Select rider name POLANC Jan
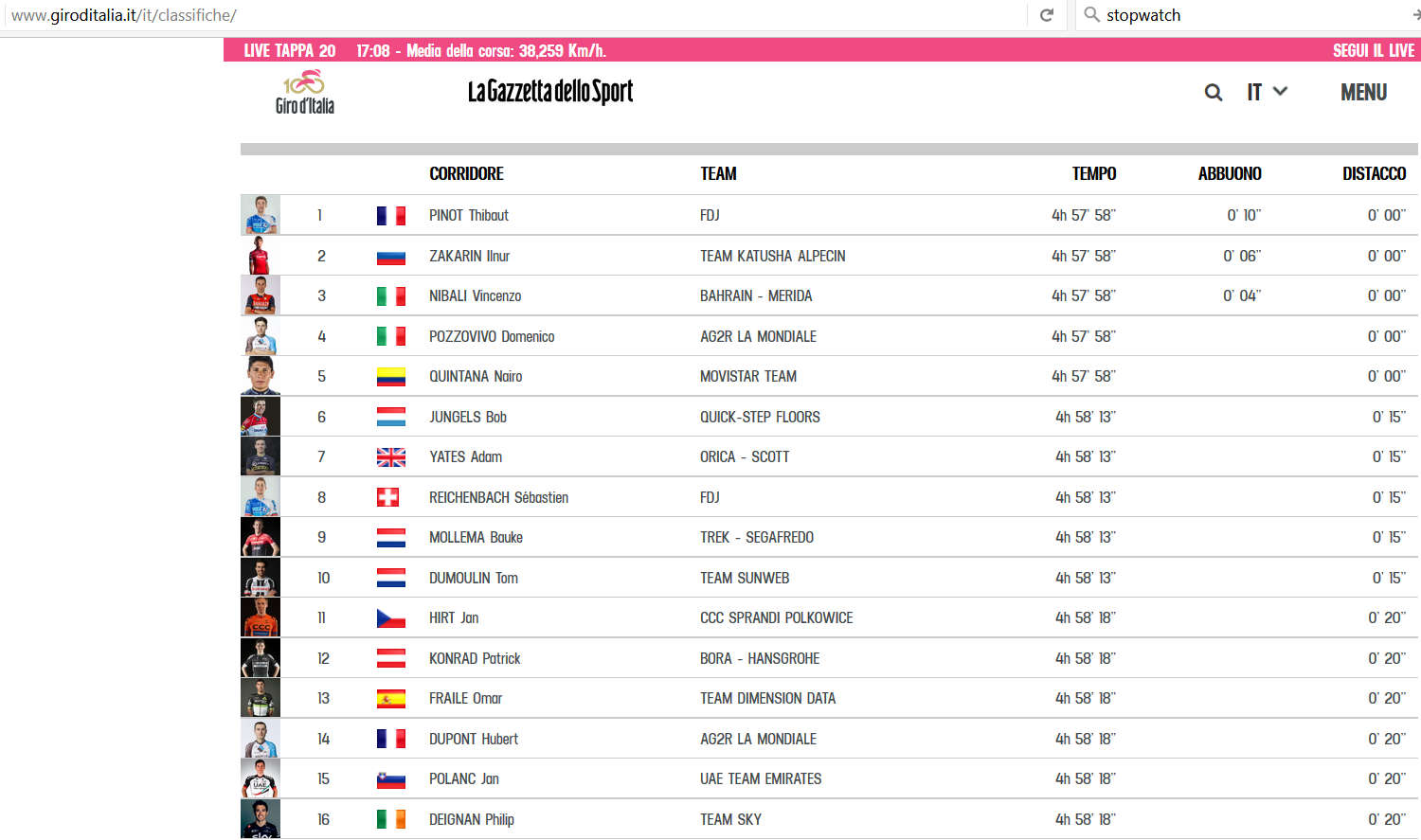 [x=464, y=779]
